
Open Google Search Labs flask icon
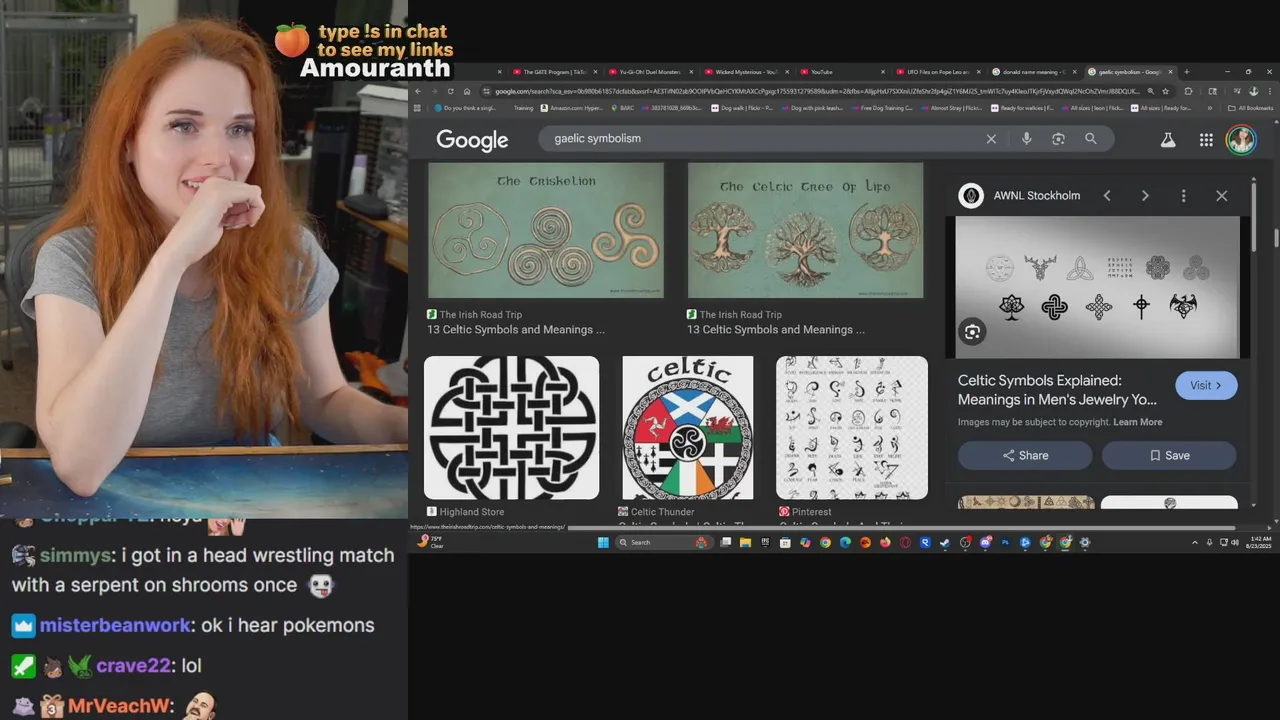pos(1167,140)
